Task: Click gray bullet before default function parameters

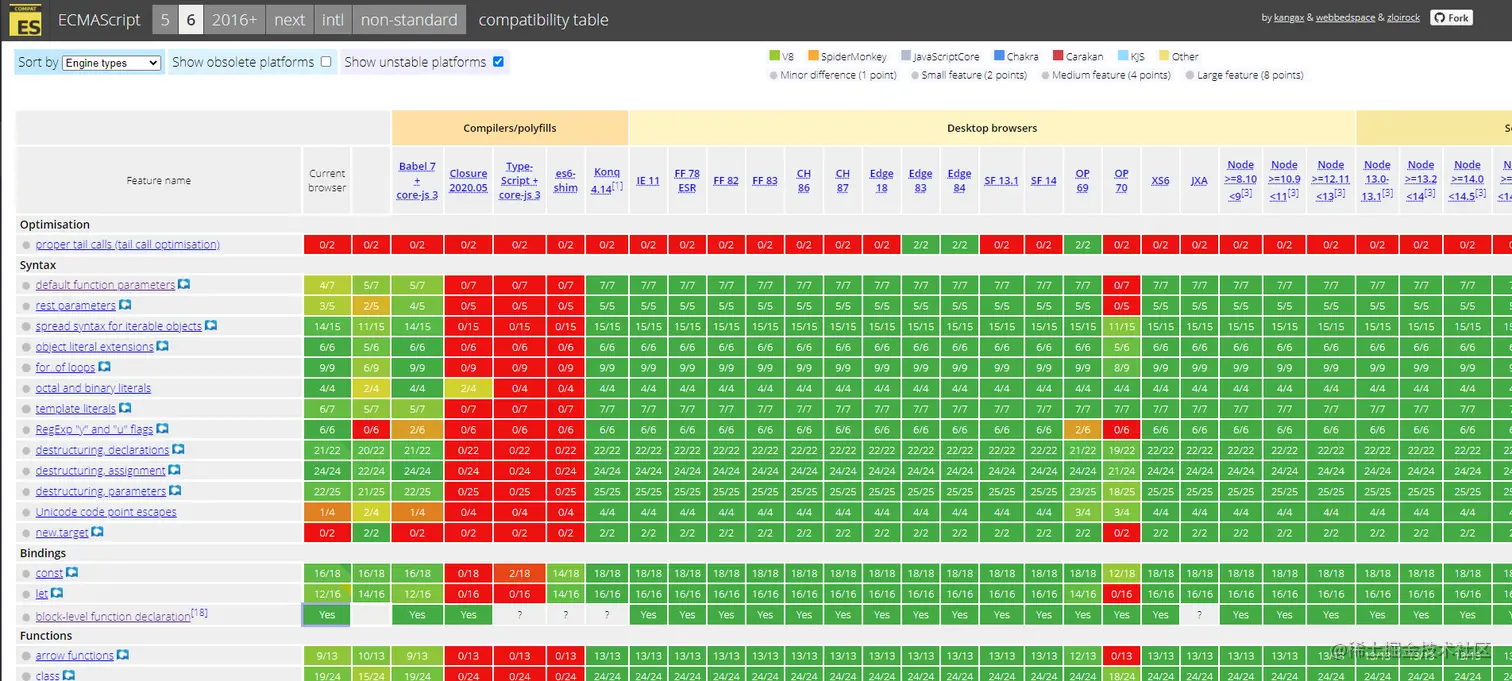Action: pyautogui.click(x=27, y=286)
